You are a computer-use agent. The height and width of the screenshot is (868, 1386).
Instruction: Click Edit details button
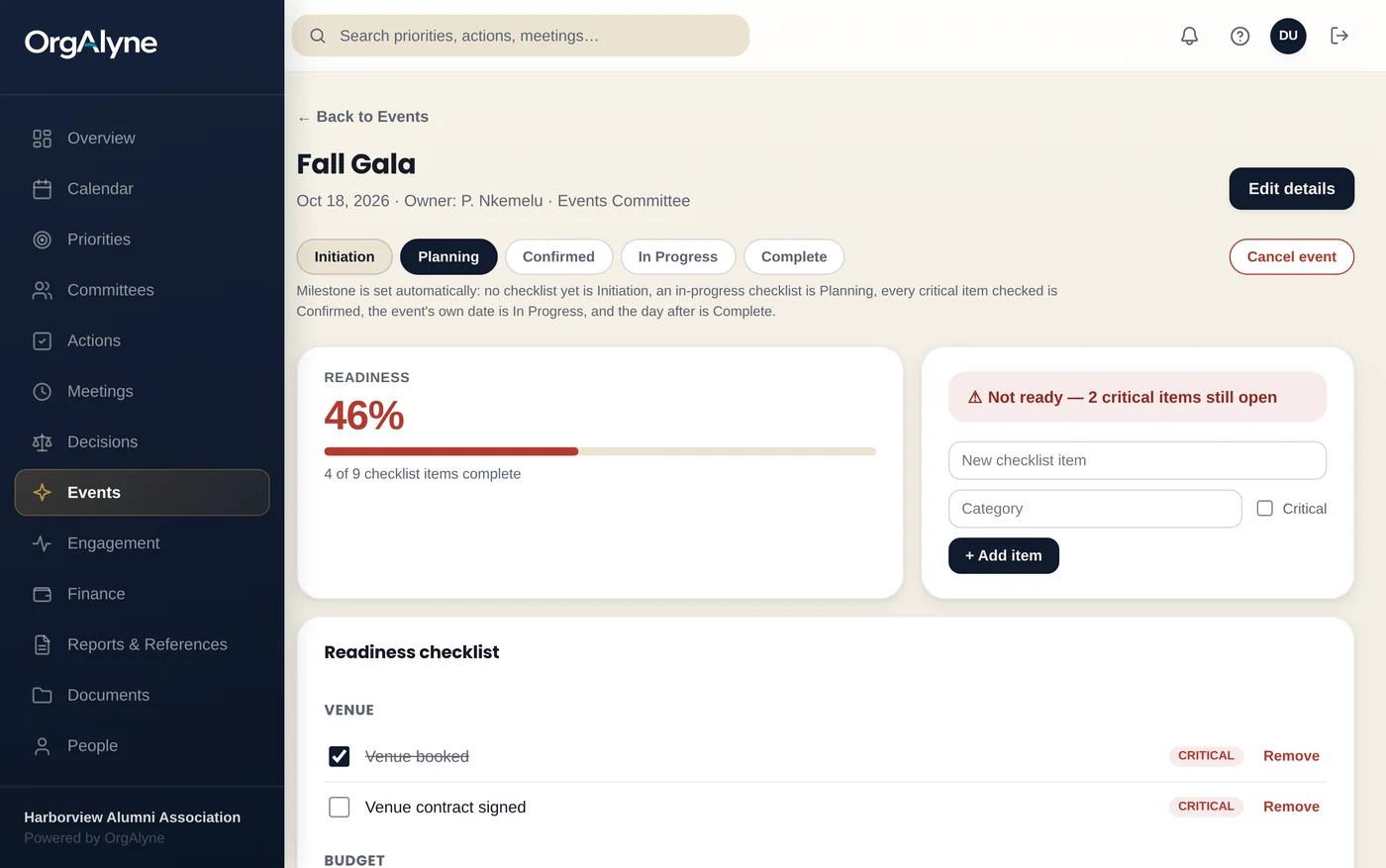click(1291, 189)
